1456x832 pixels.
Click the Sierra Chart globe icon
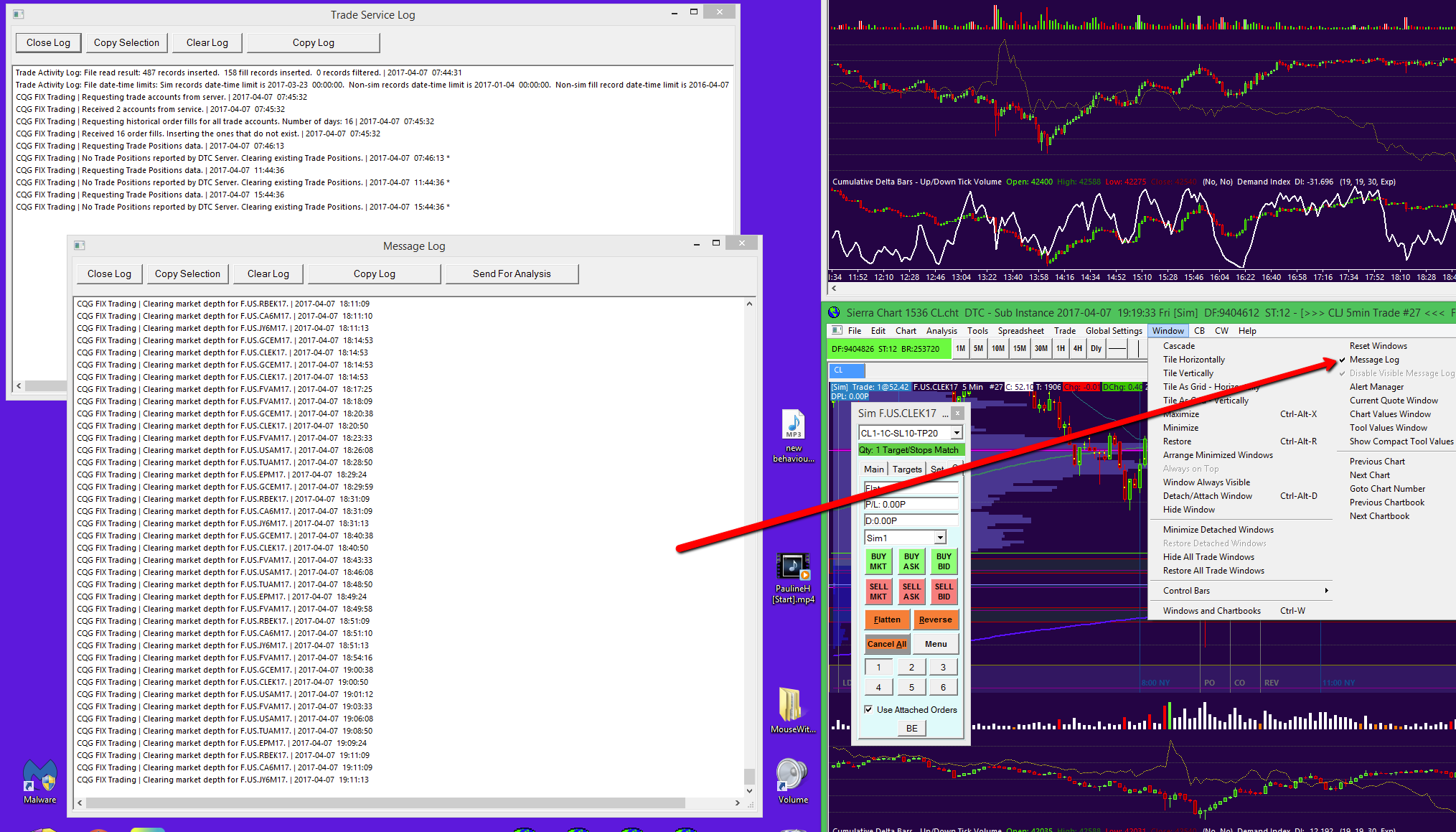click(x=834, y=313)
